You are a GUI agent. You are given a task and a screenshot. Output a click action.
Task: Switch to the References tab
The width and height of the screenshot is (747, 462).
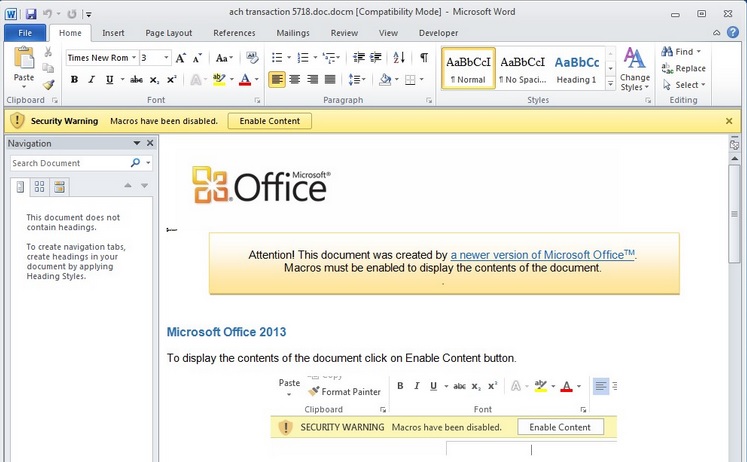pyautogui.click(x=234, y=33)
